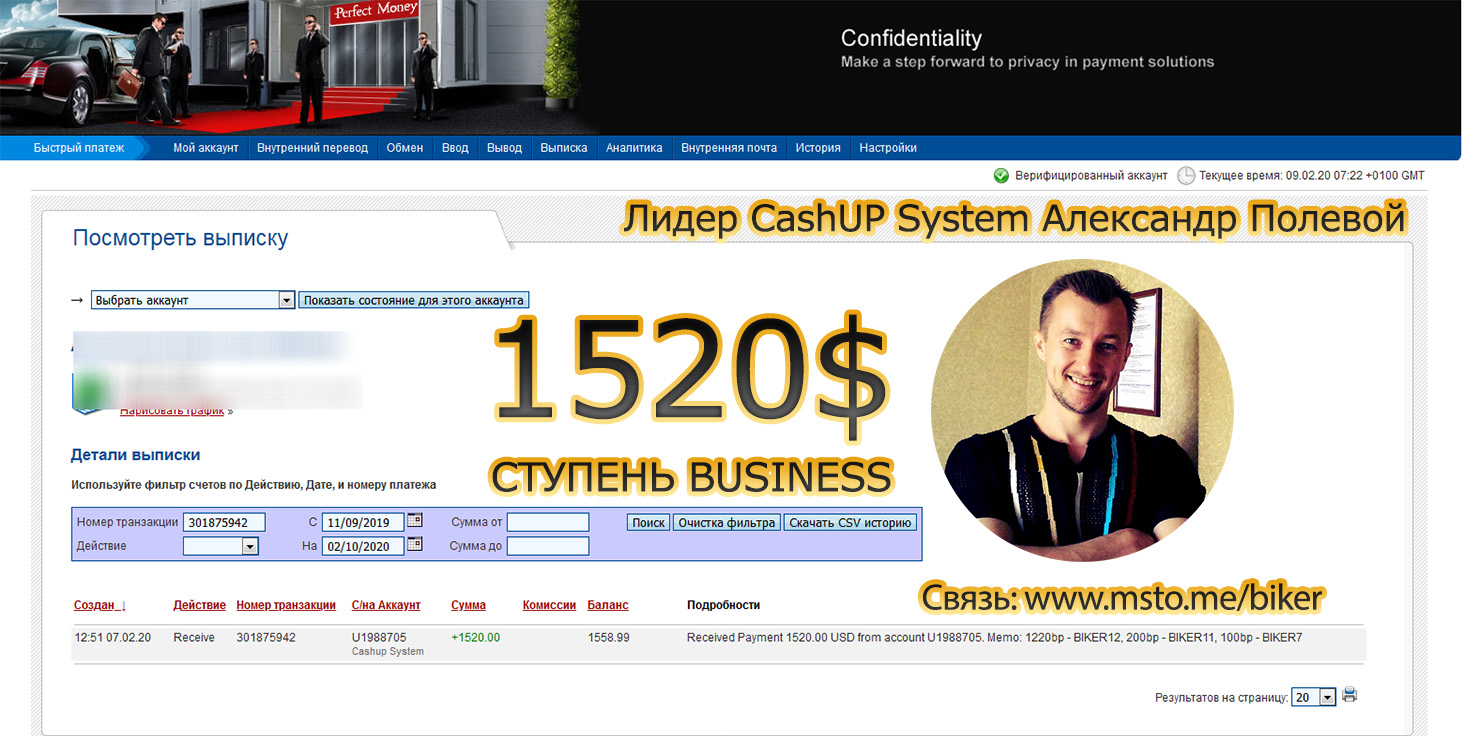Click the Верифицированный аккаунт status text

tap(1091, 176)
